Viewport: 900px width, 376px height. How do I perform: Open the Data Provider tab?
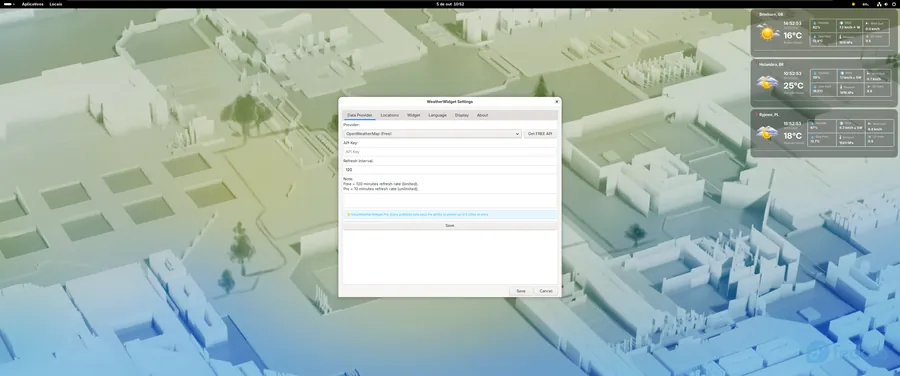(360, 115)
